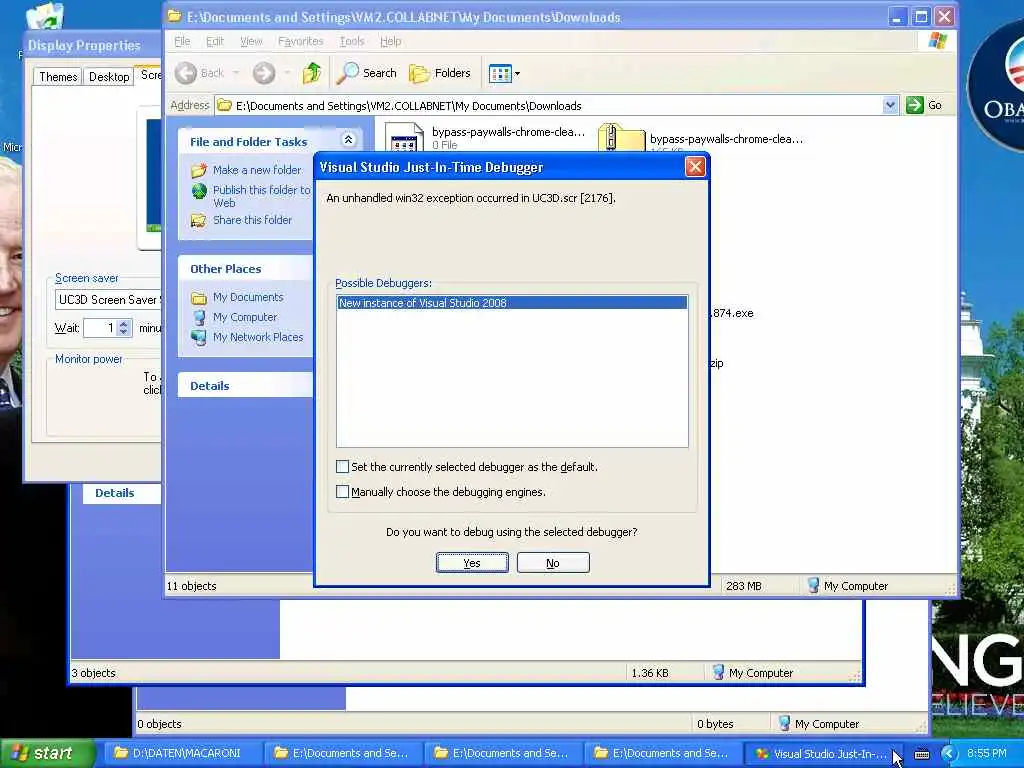Click Yes to debug with selected debugger
Image resolution: width=1024 pixels, height=768 pixels.
(x=472, y=563)
